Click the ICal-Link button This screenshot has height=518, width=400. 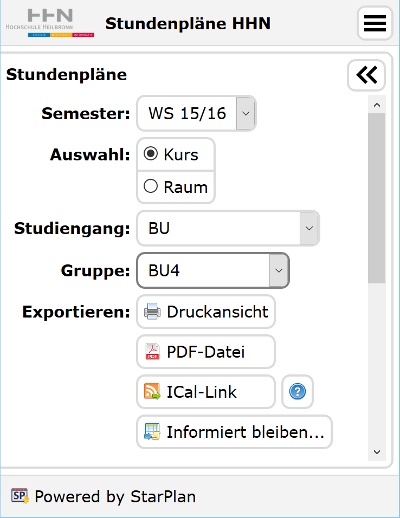(x=206, y=391)
